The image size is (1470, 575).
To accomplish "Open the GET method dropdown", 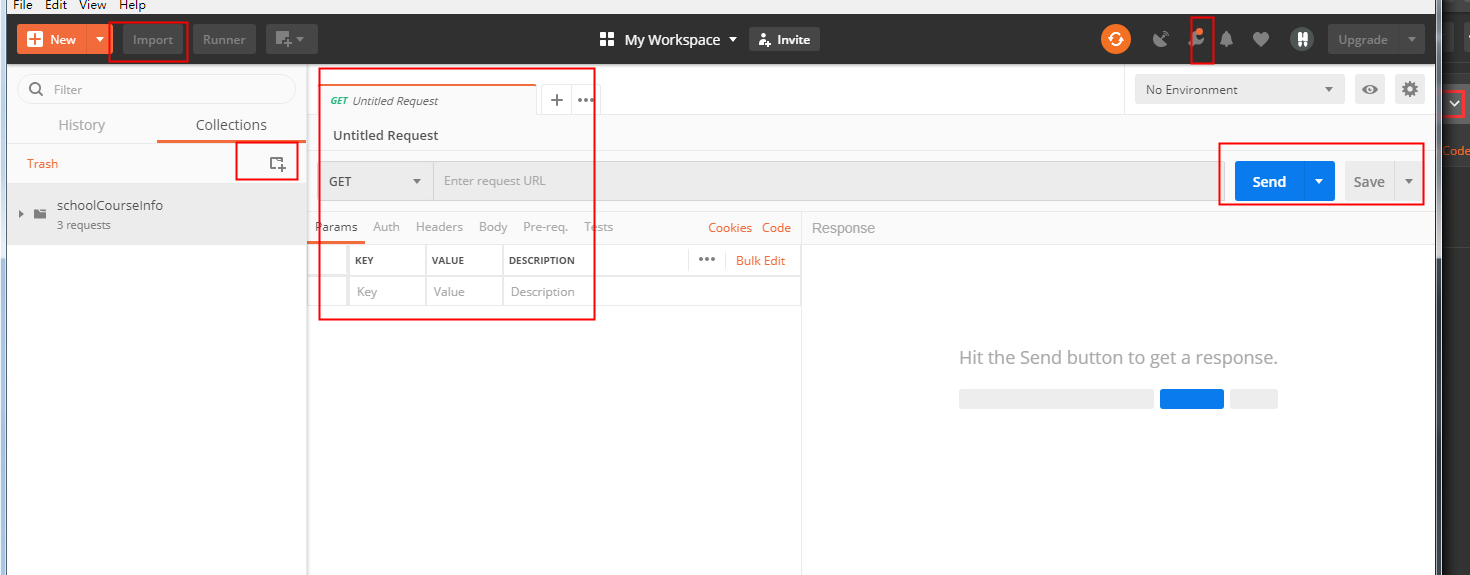I will (x=376, y=181).
